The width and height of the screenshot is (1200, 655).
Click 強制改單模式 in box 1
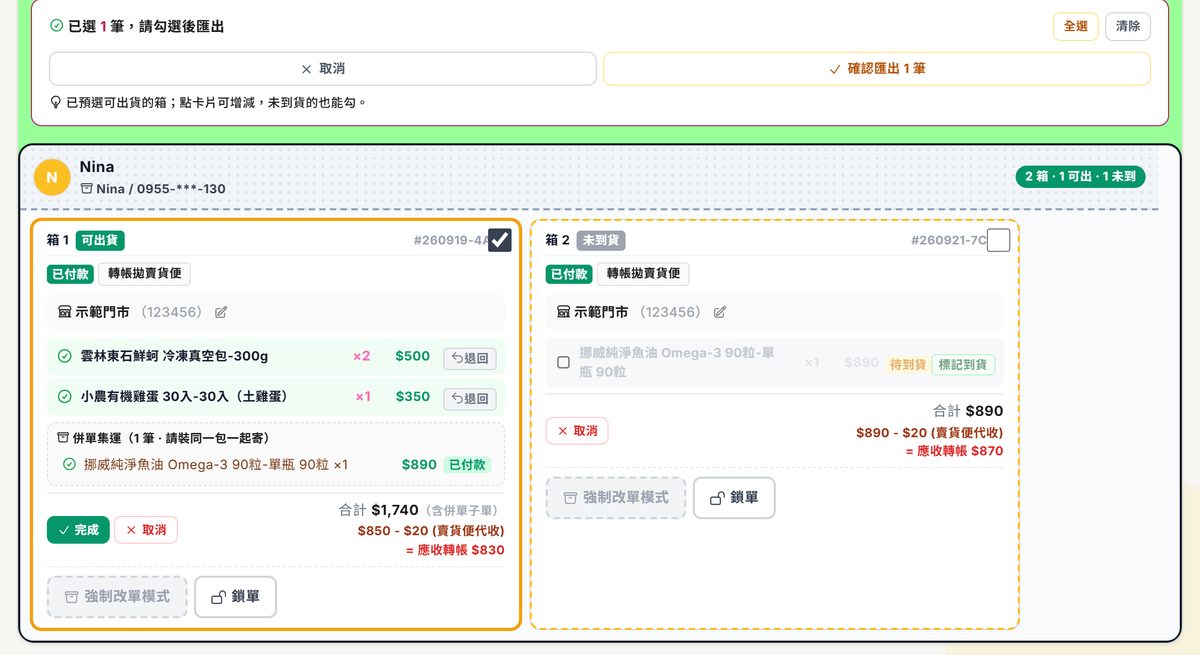click(x=117, y=597)
